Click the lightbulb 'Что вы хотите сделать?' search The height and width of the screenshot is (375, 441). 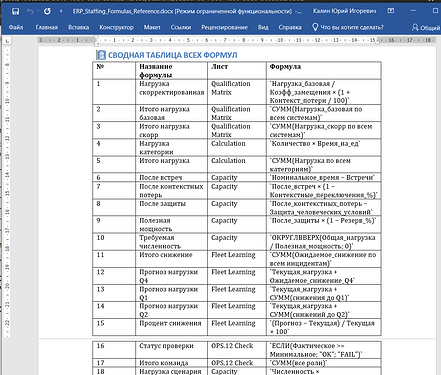[348, 27]
